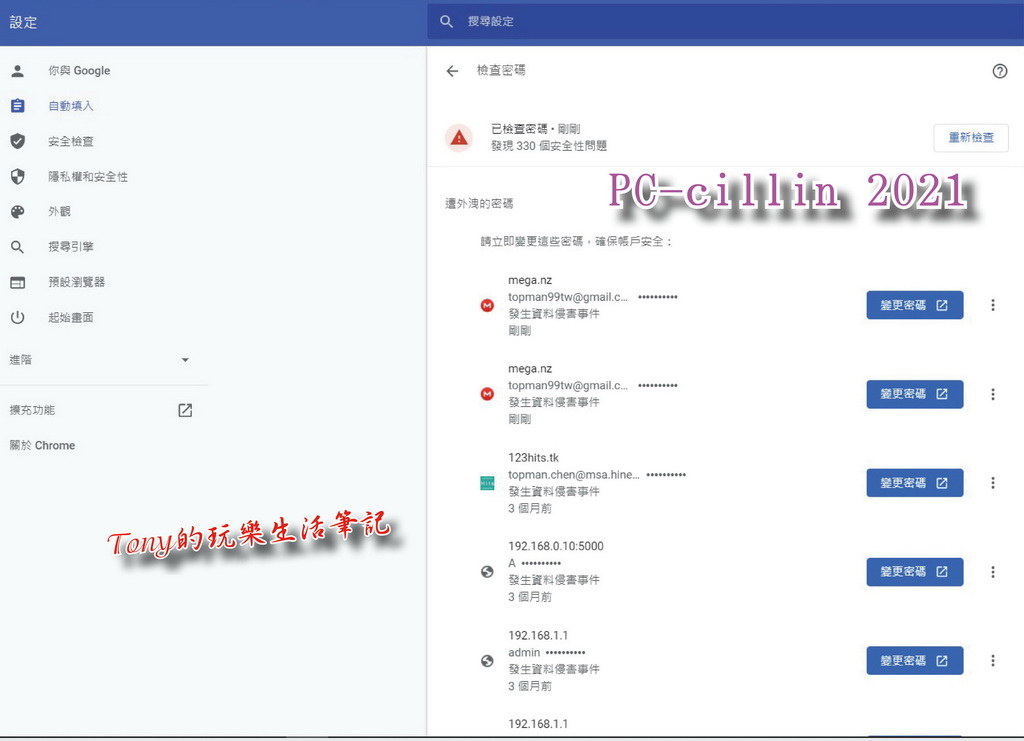Open 你與 Google settings

click(79, 71)
